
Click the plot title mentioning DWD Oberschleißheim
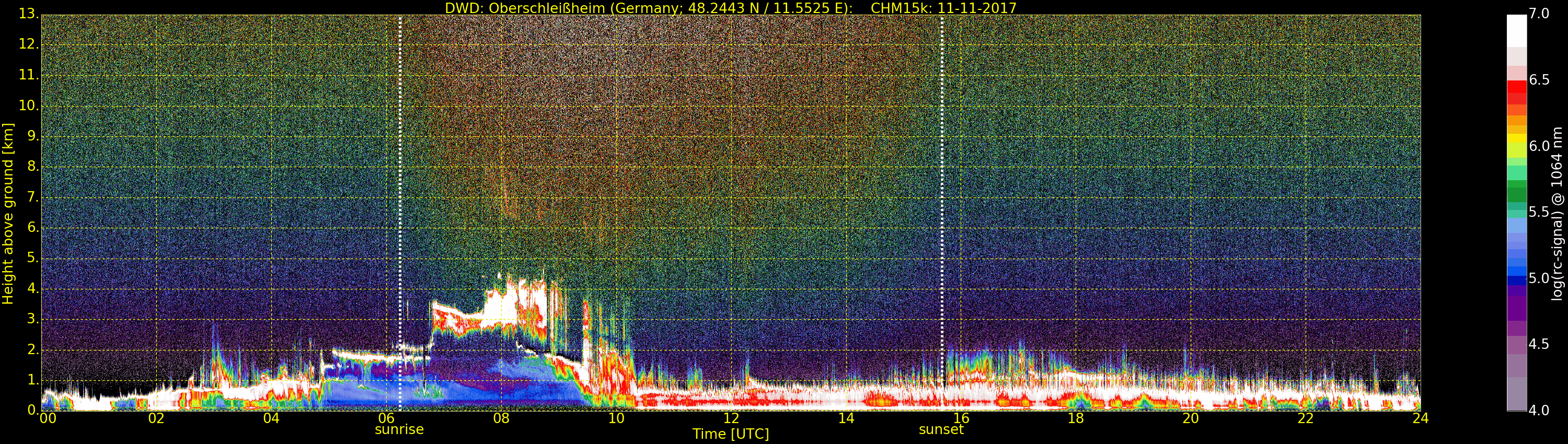[731, 8]
